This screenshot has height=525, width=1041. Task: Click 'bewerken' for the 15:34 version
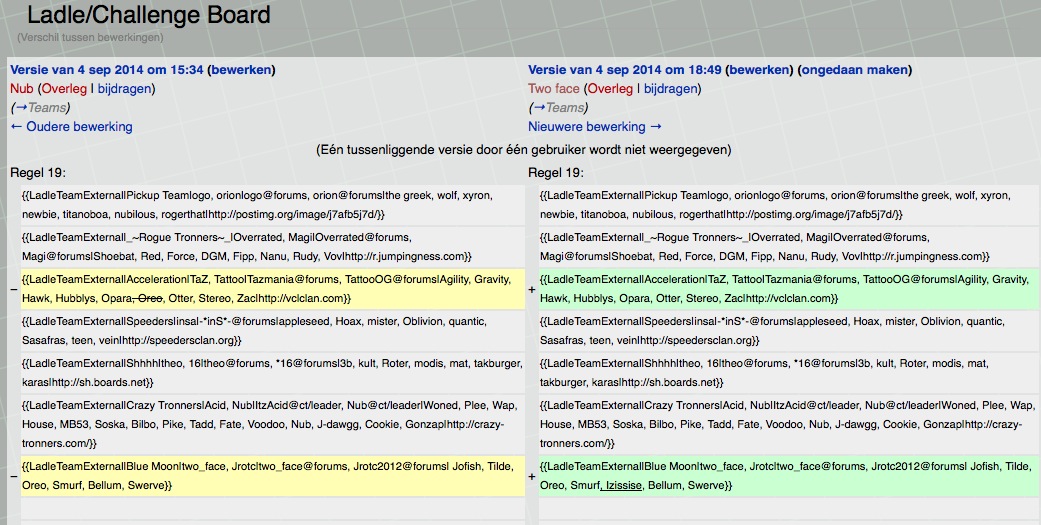pos(241,70)
